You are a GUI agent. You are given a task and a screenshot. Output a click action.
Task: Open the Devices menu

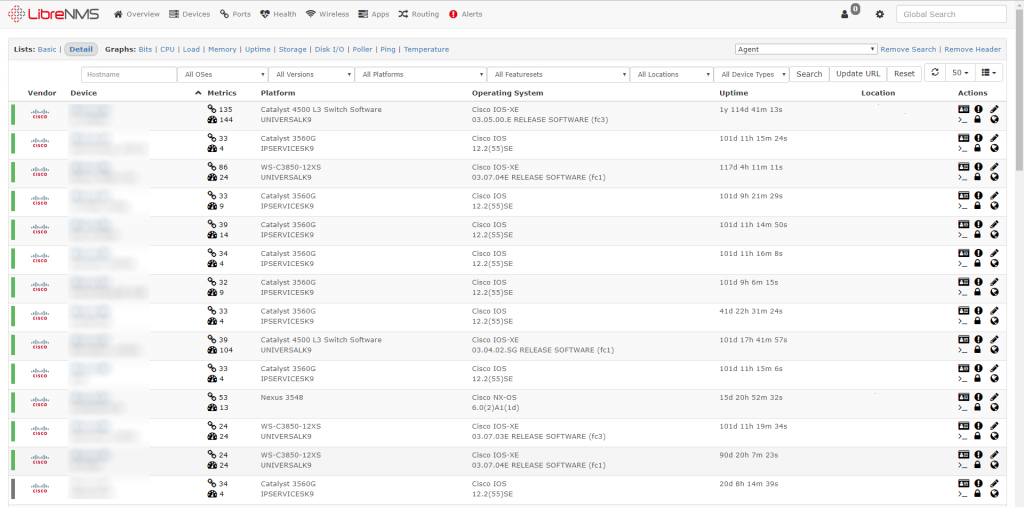tap(189, 14)
